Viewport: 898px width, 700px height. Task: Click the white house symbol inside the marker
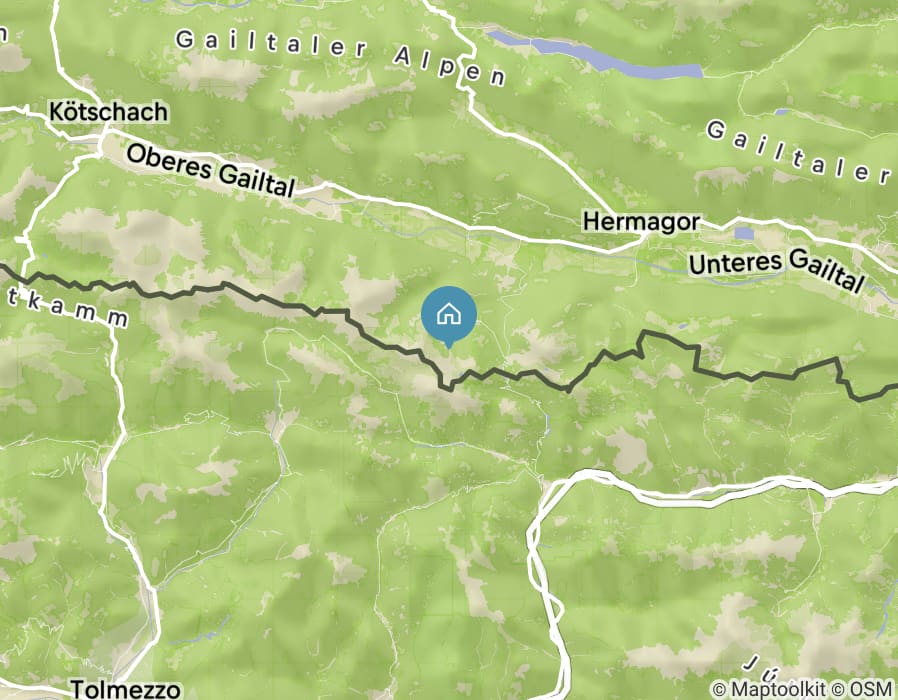448,314
